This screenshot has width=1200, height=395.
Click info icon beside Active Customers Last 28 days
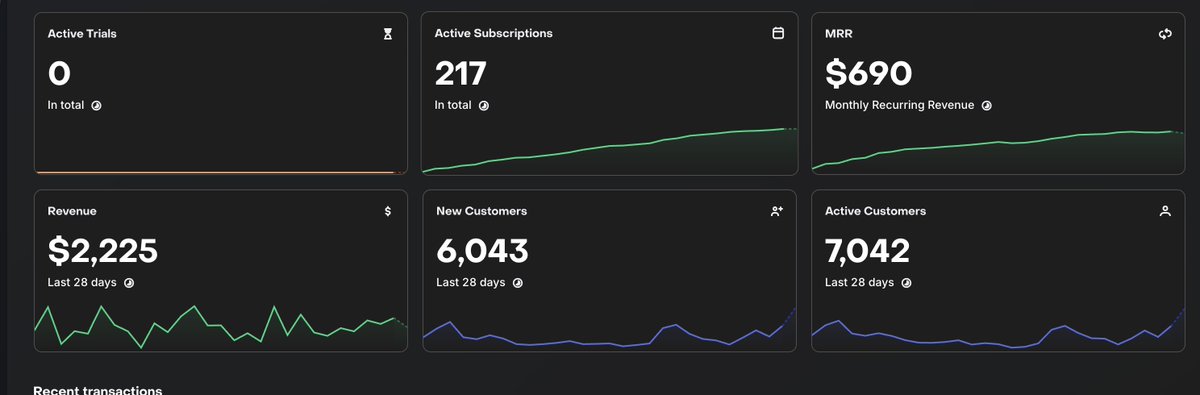[x=906, y=283]
